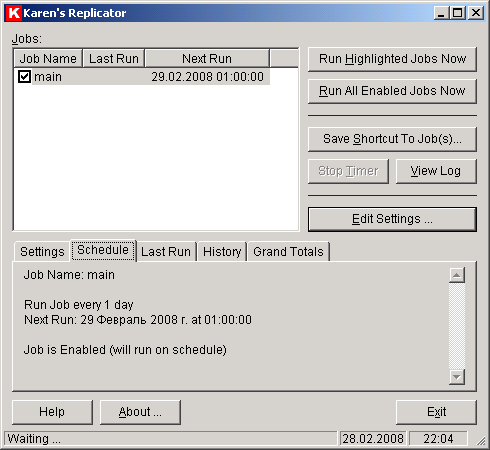Click the 'Job Name: main' details line
This screenshot has width=490, height=450.
tap(69, 275)
